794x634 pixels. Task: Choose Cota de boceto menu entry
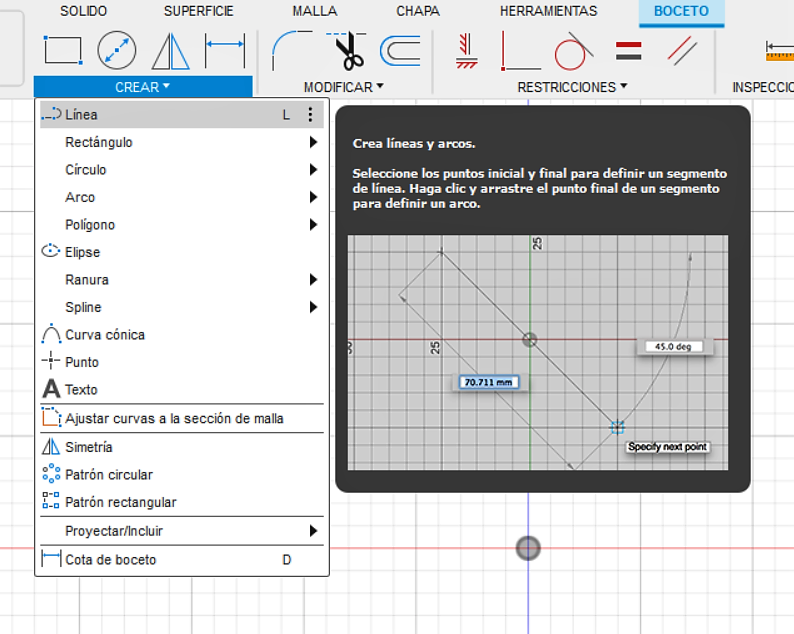click(182, 560)
